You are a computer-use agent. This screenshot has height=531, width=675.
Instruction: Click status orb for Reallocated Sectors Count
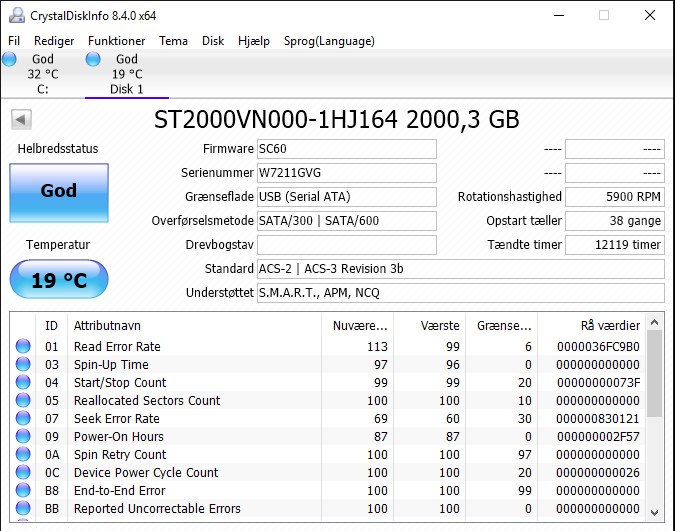[23, 401]
